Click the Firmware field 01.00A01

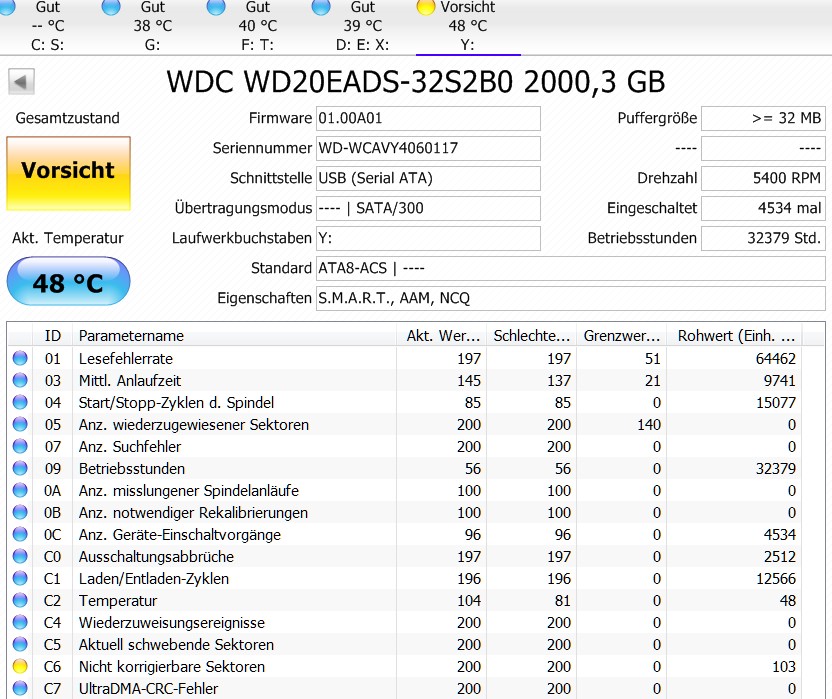point(428,118)
